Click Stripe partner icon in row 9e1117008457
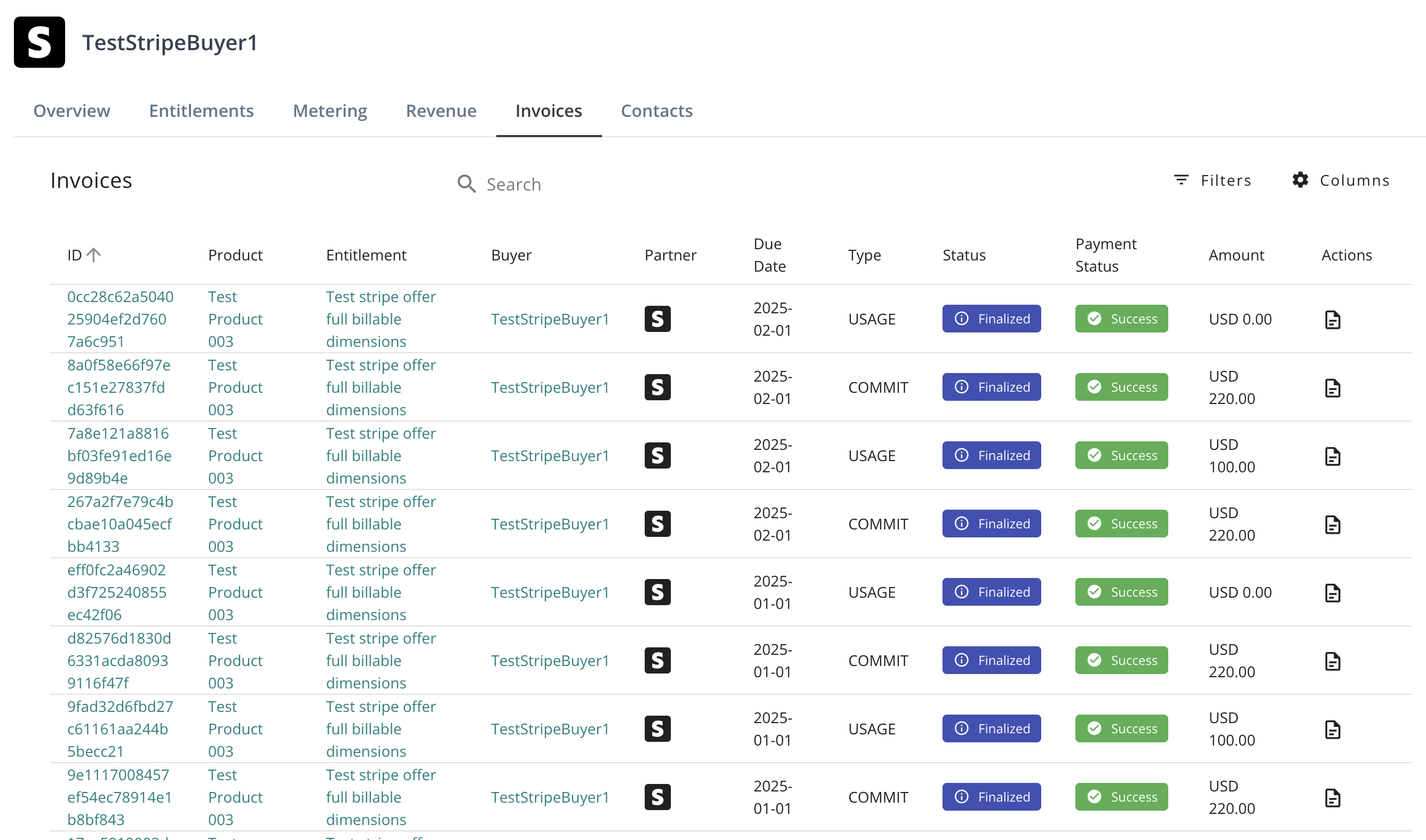Viewport: 1426px width, 840px height. point(657,797)
